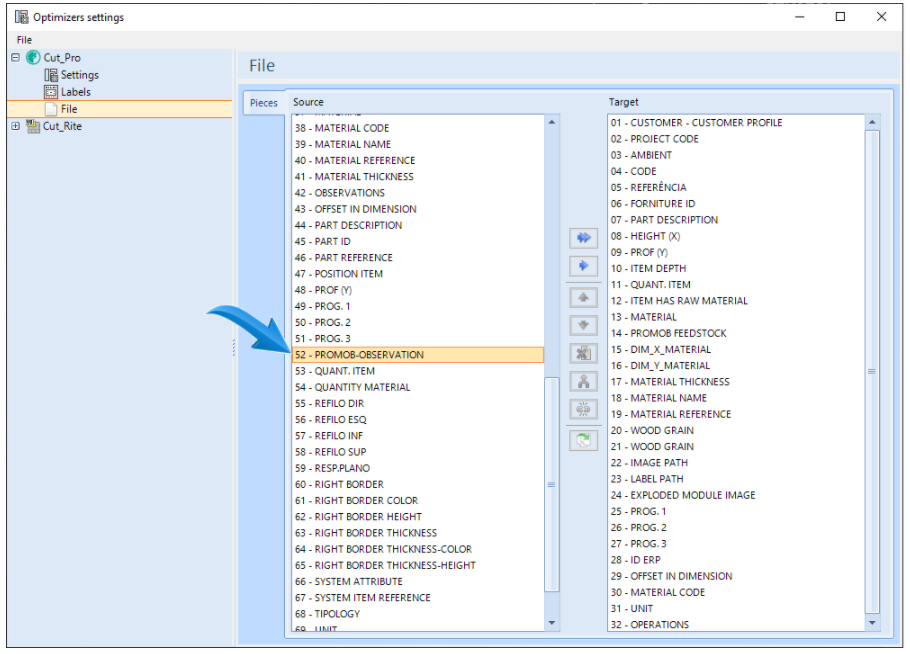Select 14 - PROMOB FEEDSTOCK in Target list
910x654 pixels.
coord(736,333)
